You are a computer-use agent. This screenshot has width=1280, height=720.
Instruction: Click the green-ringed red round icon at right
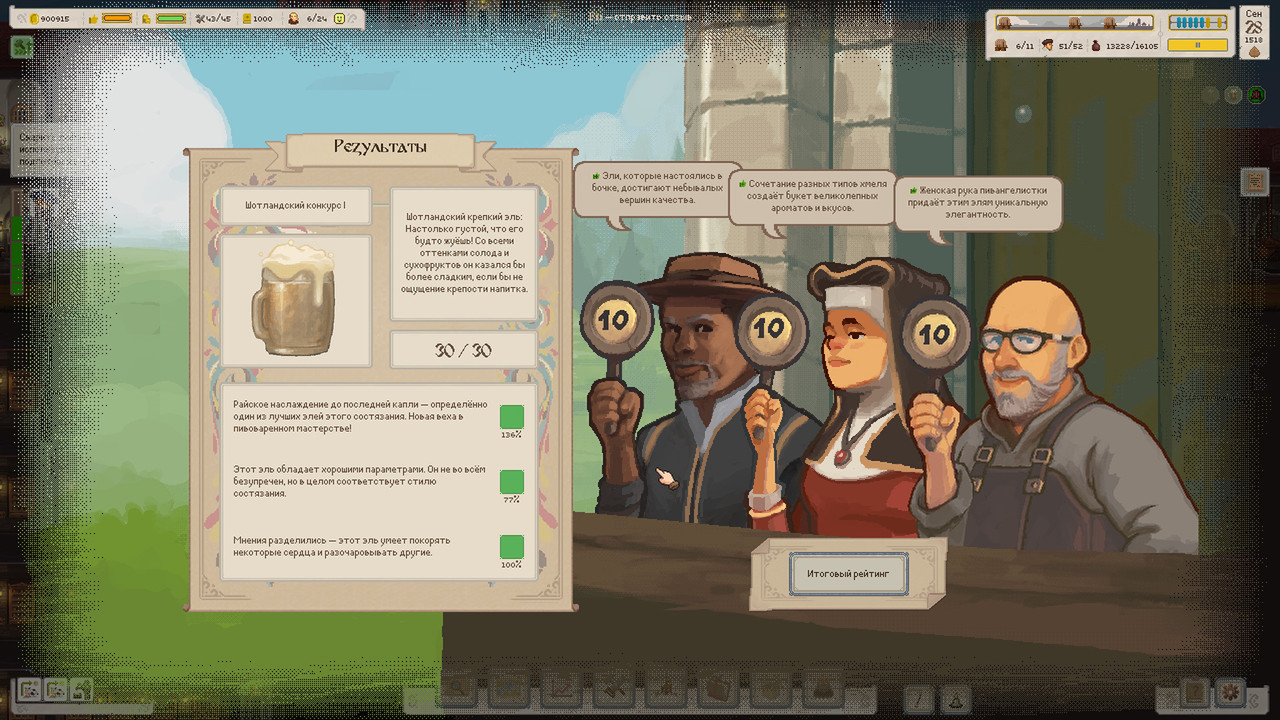(1257, 95)
